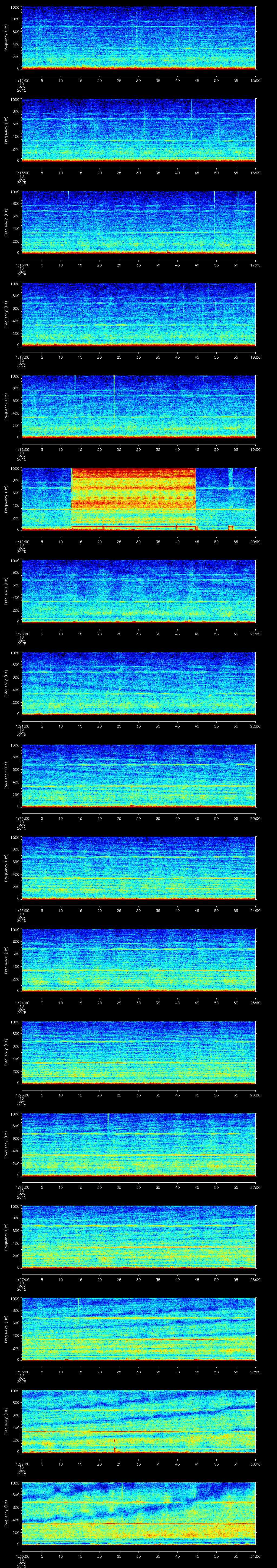Click the 1:27:00 start time label
277x1568 pixels.
(x=22, y=1279)
